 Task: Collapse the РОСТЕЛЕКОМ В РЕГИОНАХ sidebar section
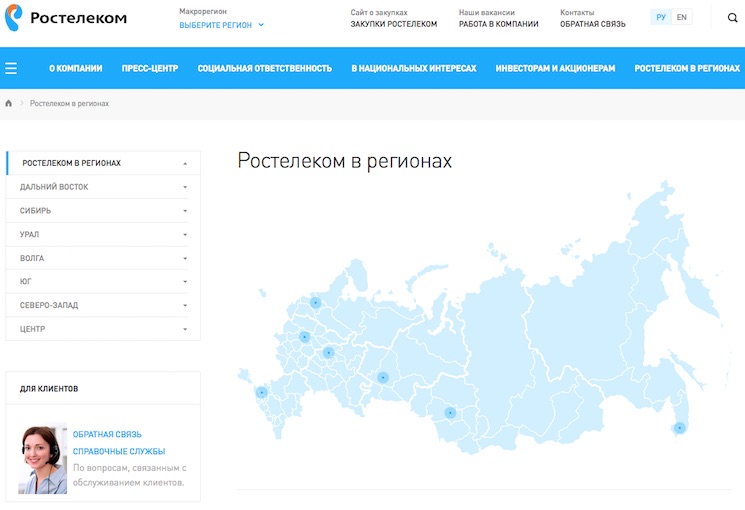click(x=185, y=164)
